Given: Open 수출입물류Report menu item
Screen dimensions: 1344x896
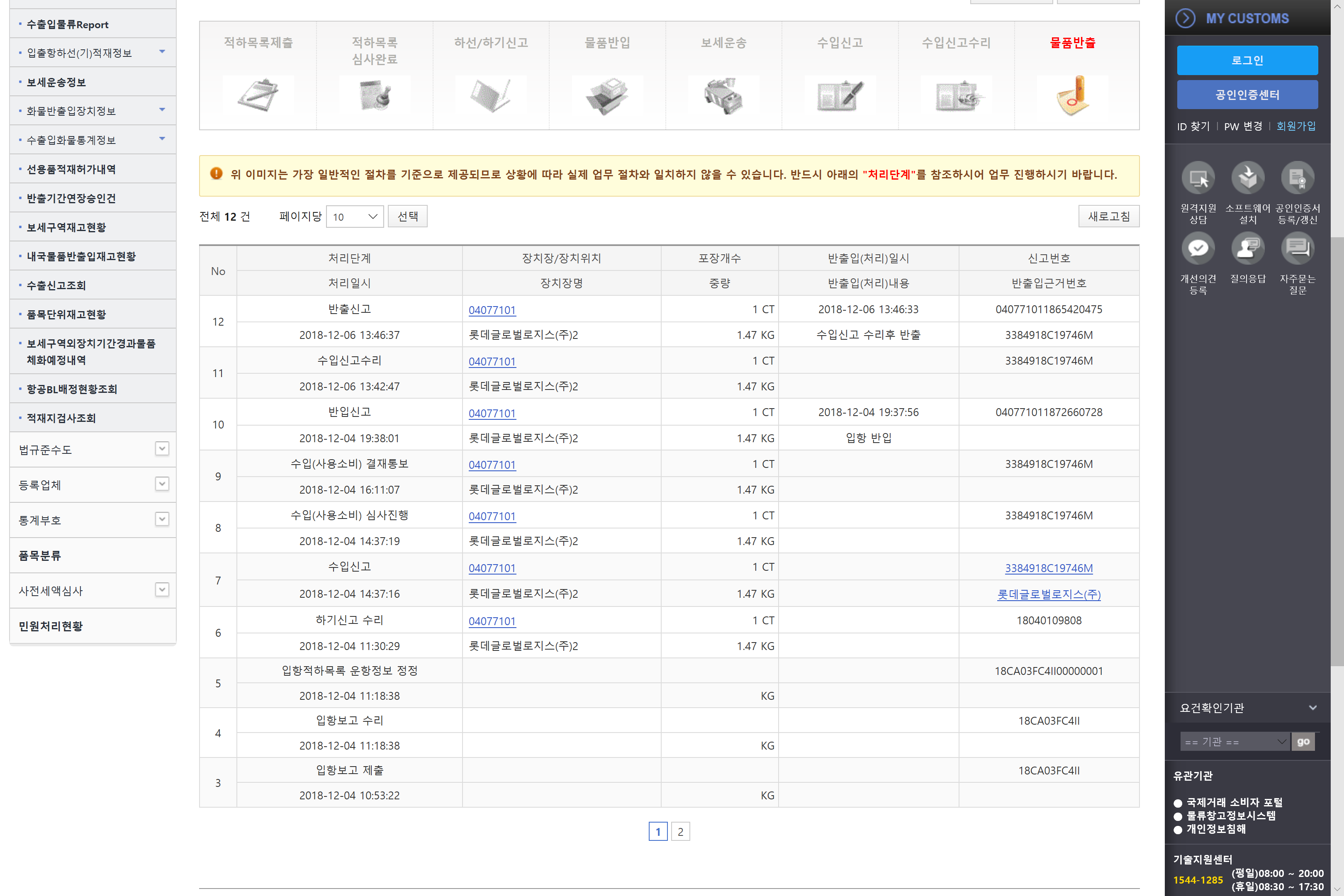Looking at the screenshot, I should pos(68,24).
